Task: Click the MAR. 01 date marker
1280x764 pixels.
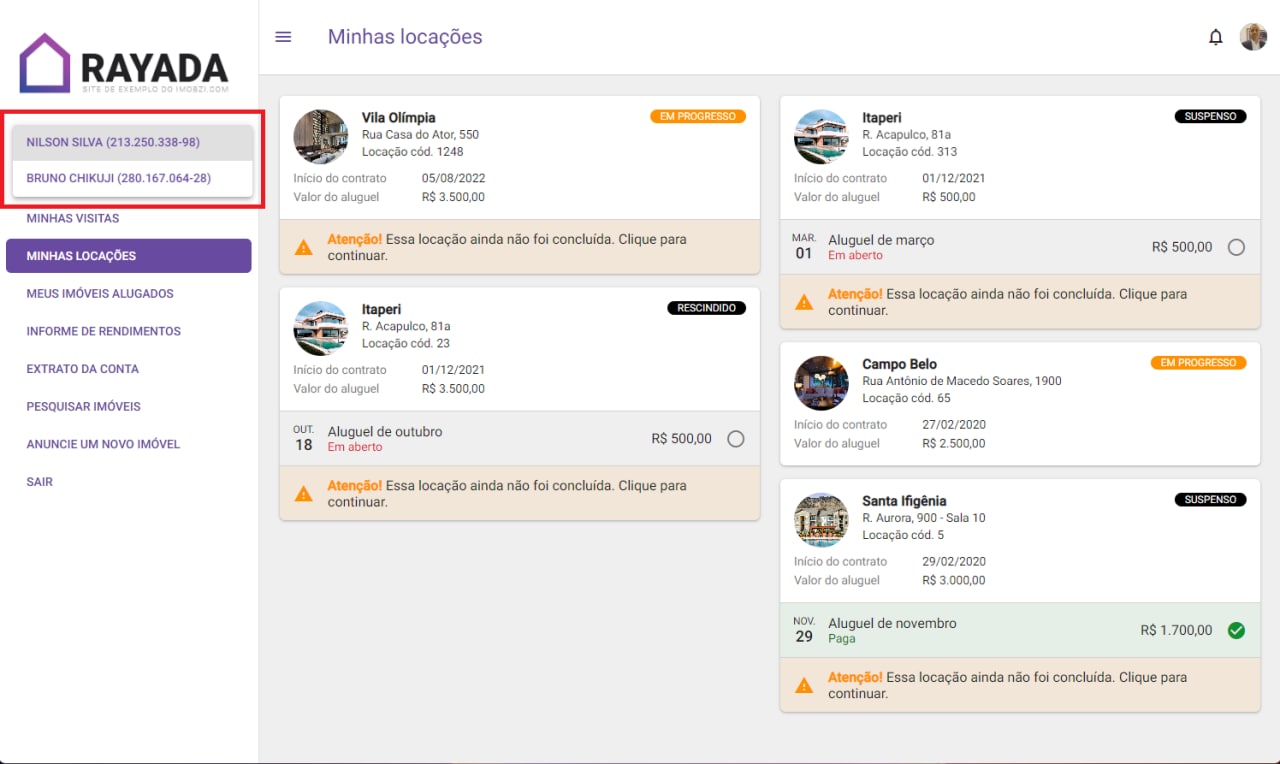Action: pos(804,247)
